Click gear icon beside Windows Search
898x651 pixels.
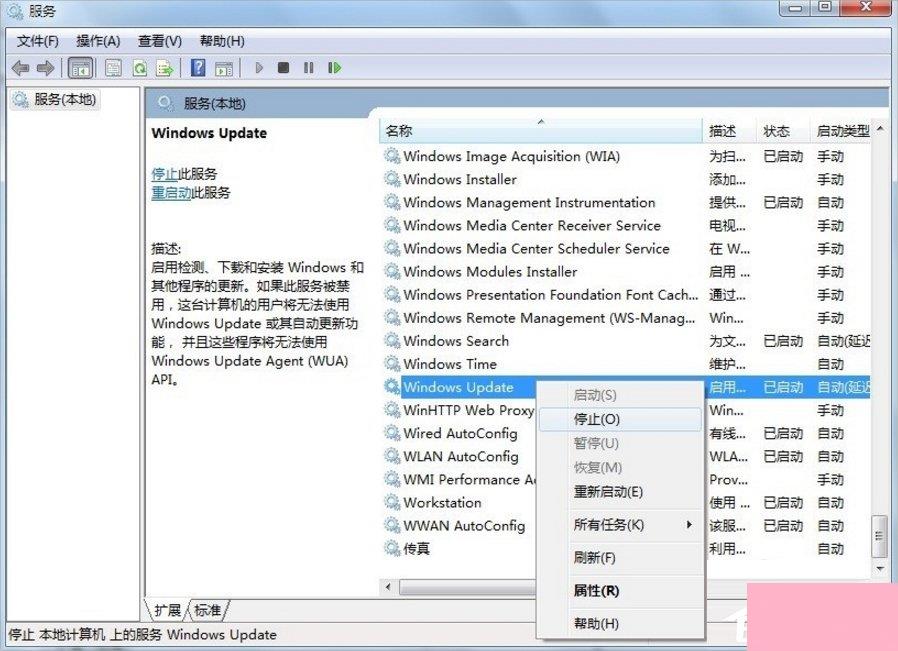pyautogui.click(x=392, y=341)
